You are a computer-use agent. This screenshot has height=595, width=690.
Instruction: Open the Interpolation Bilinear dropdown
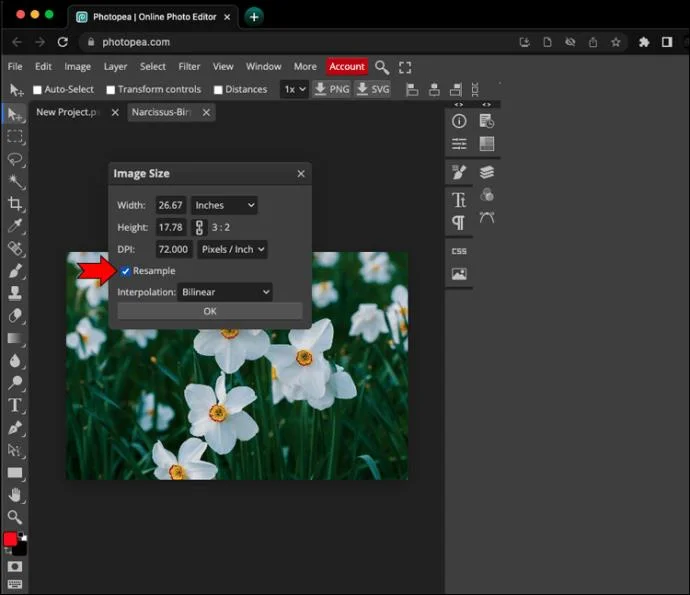(225, 292)
